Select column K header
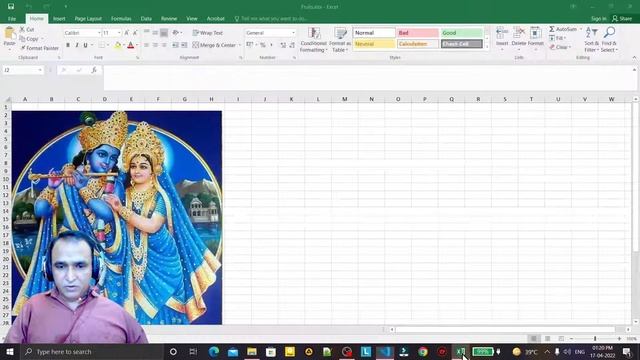Screen dimensions: 640x360 (x=291, y=99)
